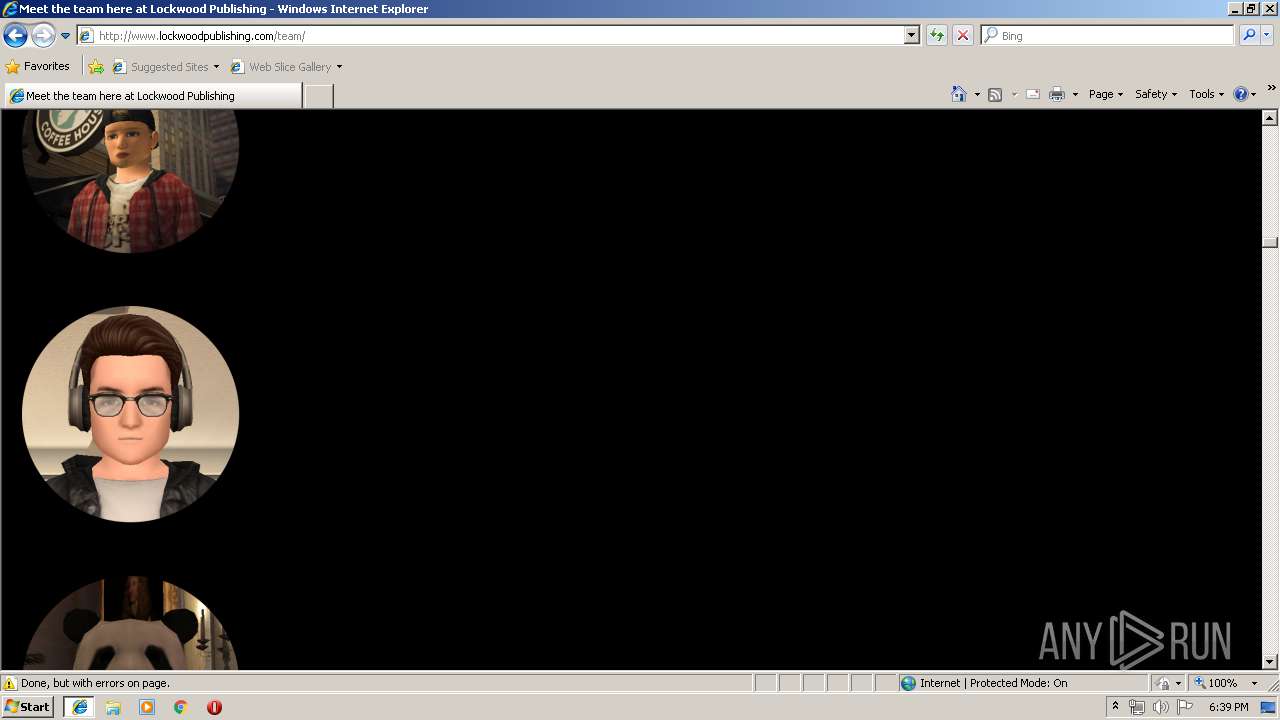Open Windows Explorer folder taskbar icon

coord(113,707)
